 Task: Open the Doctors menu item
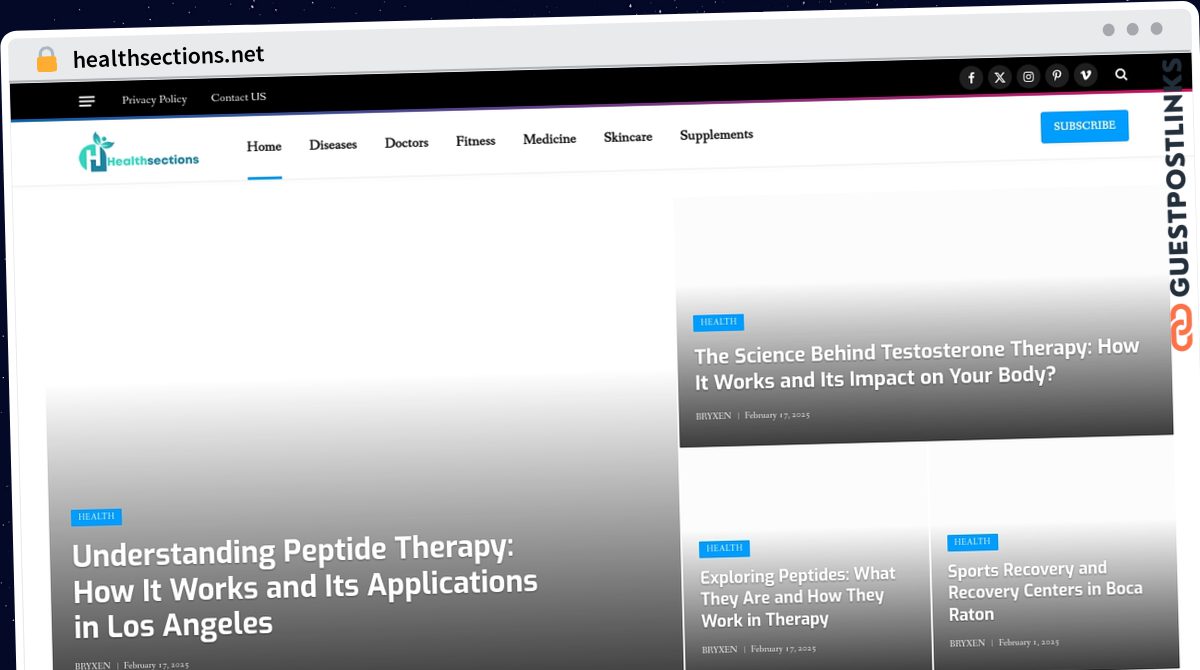tap(406, 143)
